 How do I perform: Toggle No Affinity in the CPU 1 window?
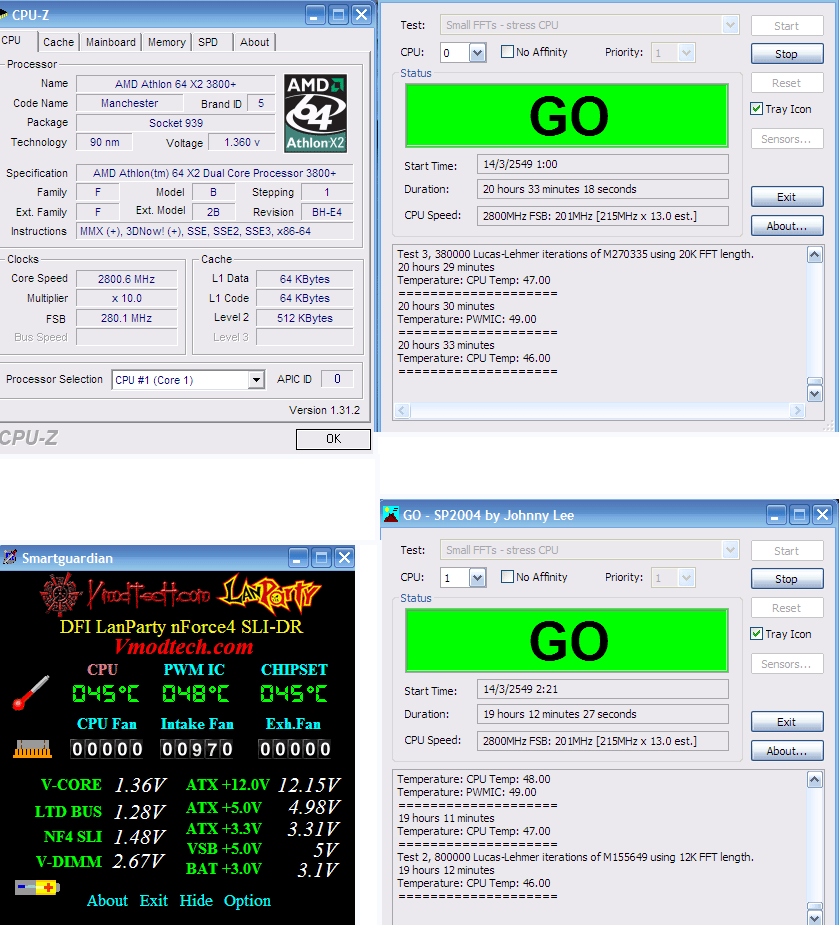tap(507, 577)
